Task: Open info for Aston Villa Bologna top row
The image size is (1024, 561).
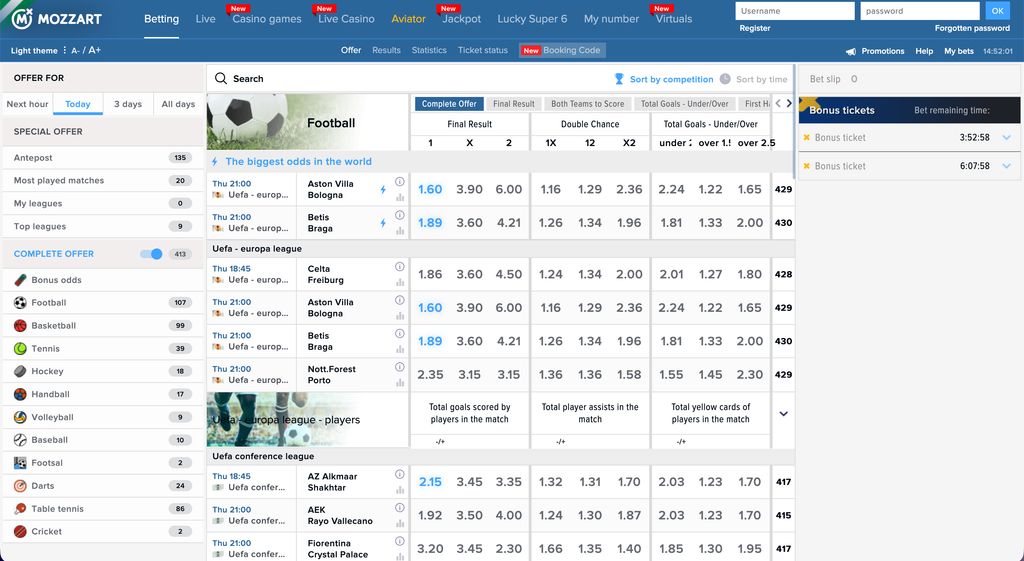Action: (x=400, y=182)
